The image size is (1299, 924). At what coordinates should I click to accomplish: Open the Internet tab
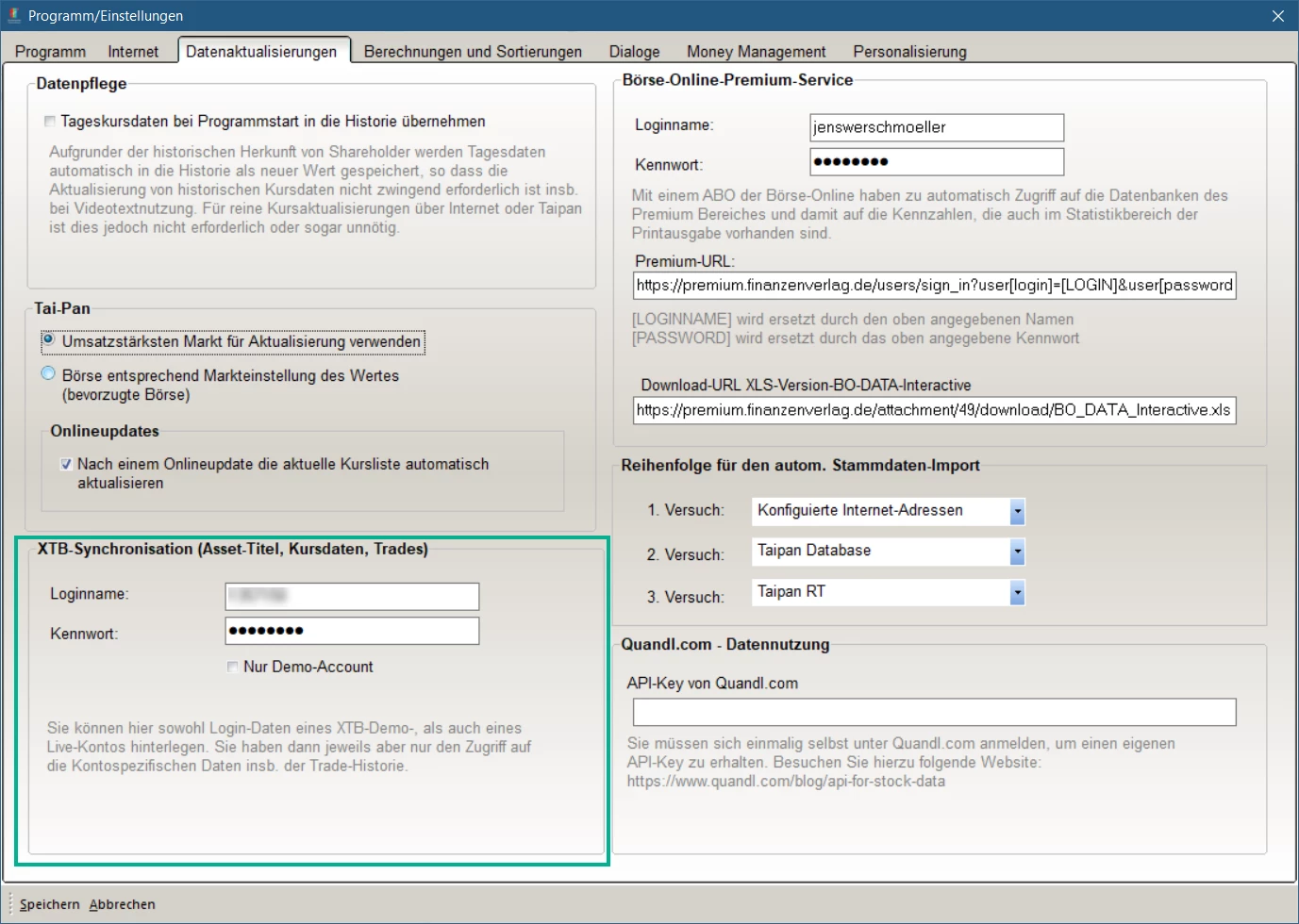[x=133, y=52]
